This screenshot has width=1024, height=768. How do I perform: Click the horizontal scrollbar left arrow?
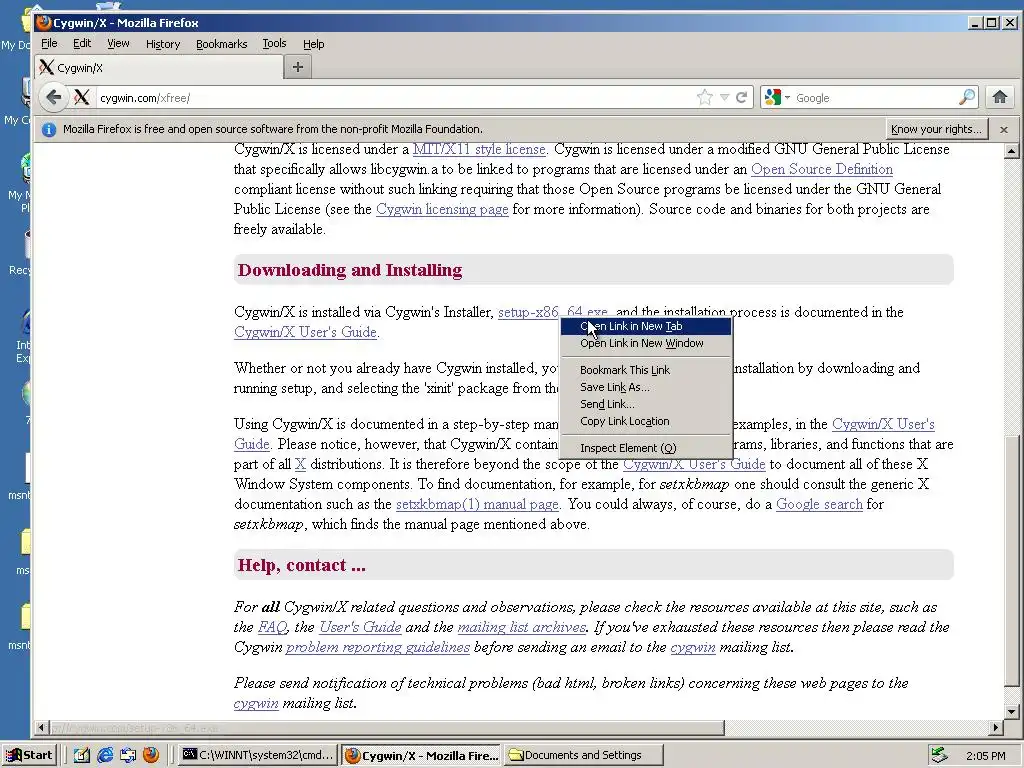click(42, 727)
